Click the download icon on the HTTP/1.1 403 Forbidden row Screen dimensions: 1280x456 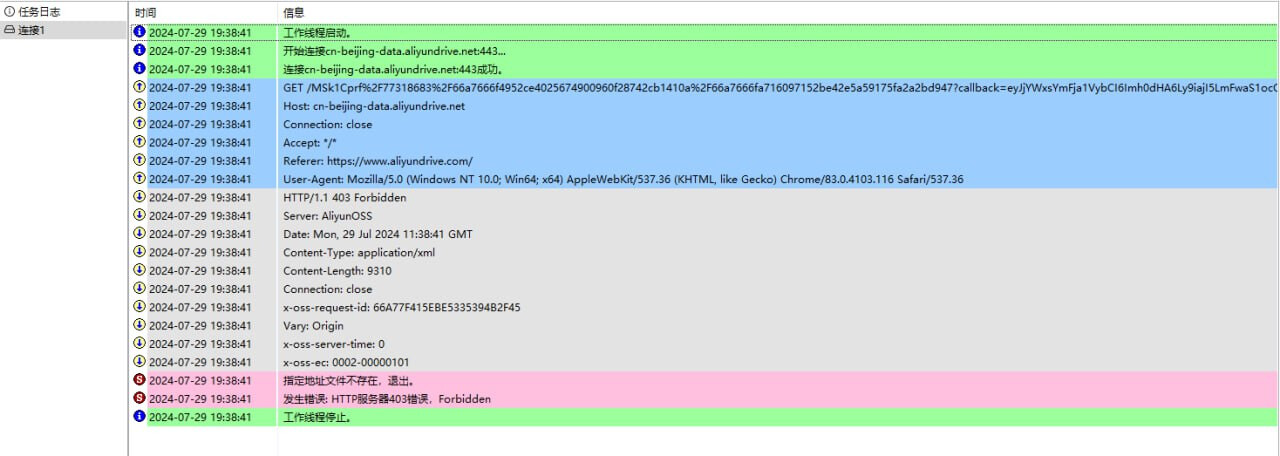[139, 197]
